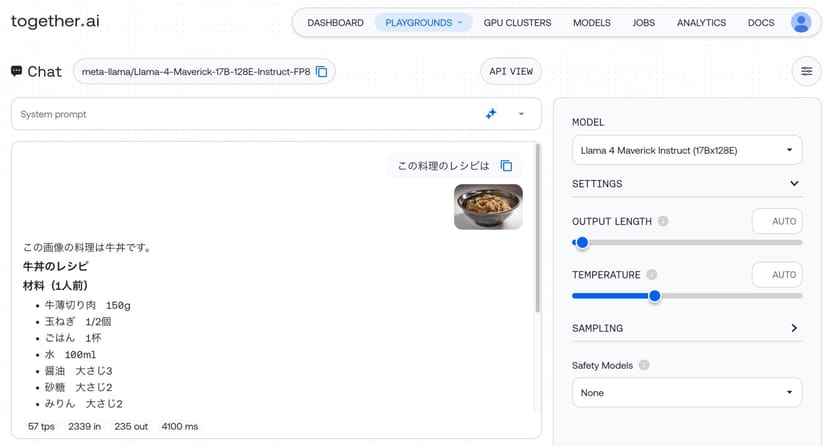Open the Docs link

click(761, 22)
